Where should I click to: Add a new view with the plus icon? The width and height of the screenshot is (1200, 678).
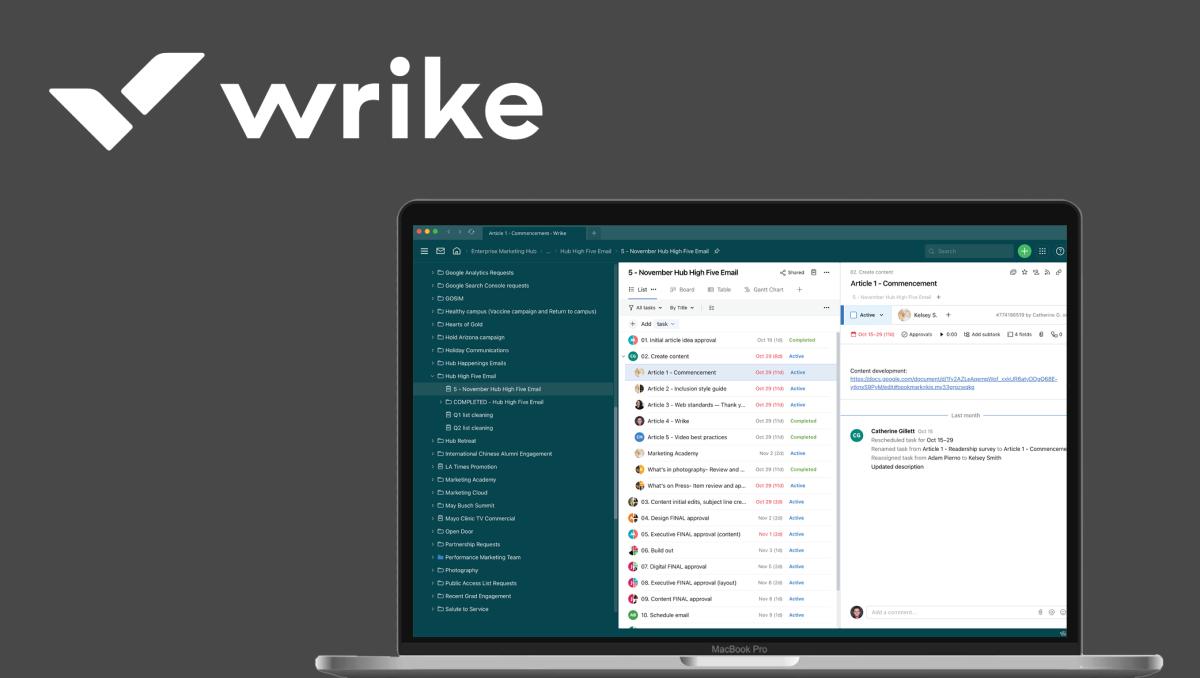[x=799, y=290]
